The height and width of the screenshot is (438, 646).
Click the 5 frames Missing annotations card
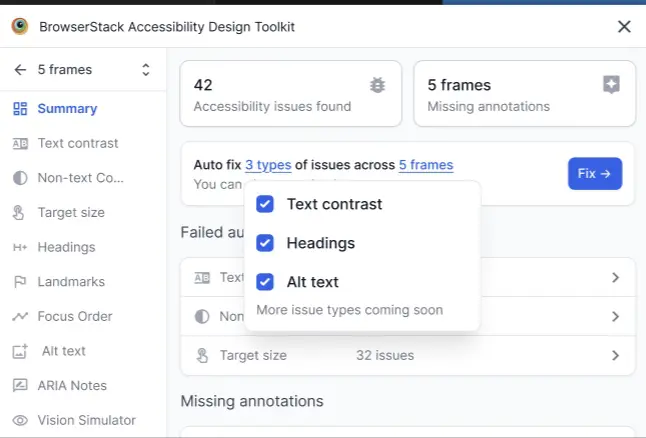[x=524, y=94]
